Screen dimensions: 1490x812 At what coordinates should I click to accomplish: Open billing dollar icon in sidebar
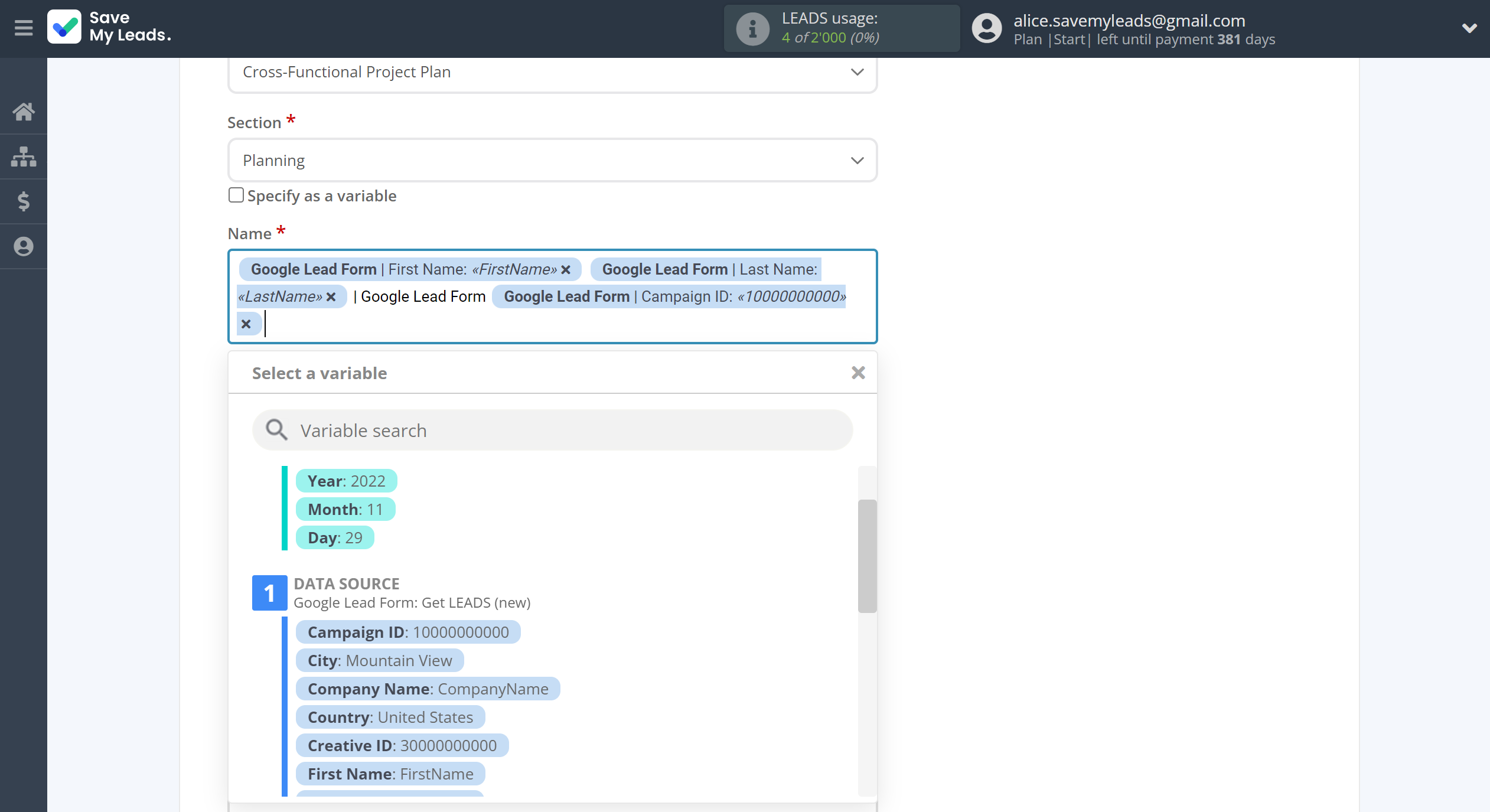24,201
